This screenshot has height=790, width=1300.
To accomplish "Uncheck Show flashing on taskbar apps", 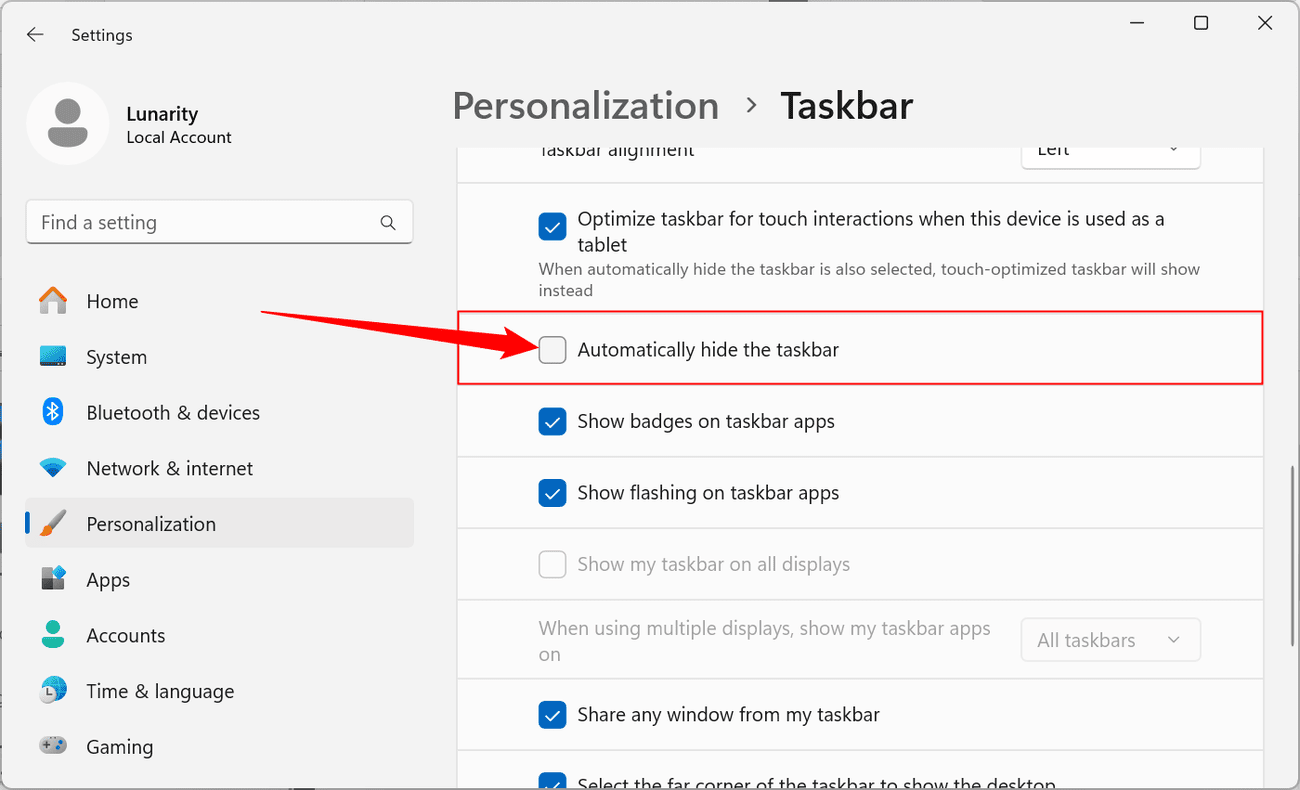I will pos(552,493).
